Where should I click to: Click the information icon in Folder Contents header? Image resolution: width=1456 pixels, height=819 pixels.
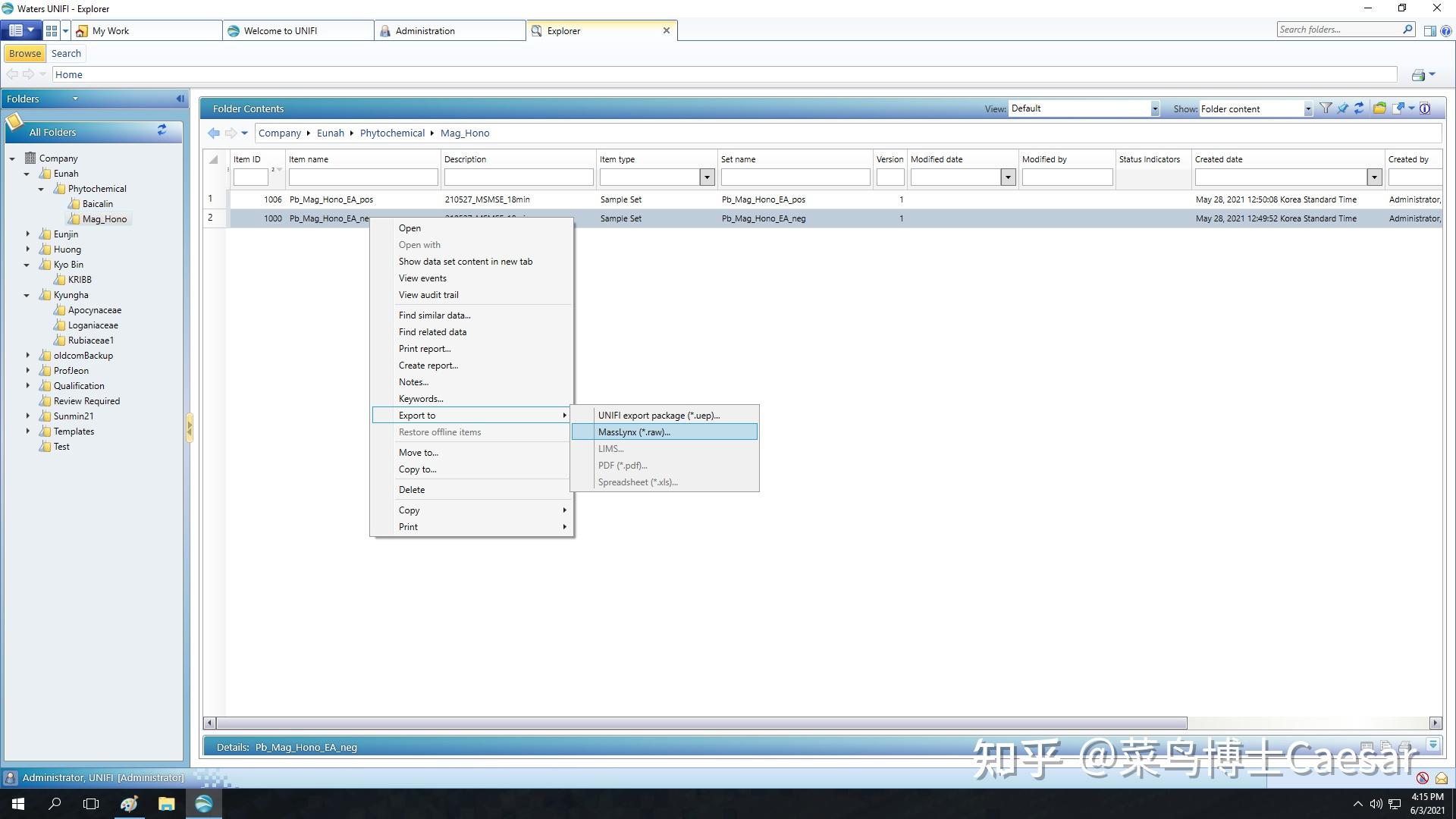(1425, 108)
